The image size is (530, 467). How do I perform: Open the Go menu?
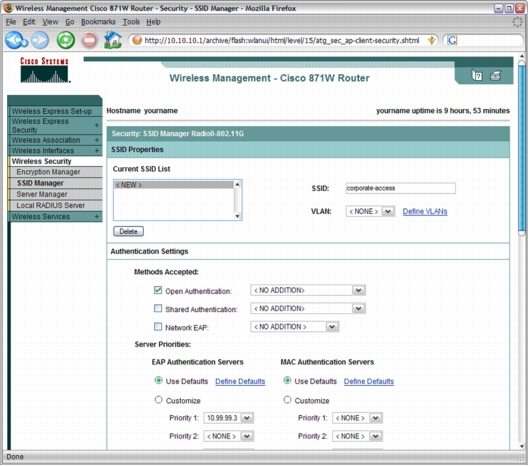point(70,22)
